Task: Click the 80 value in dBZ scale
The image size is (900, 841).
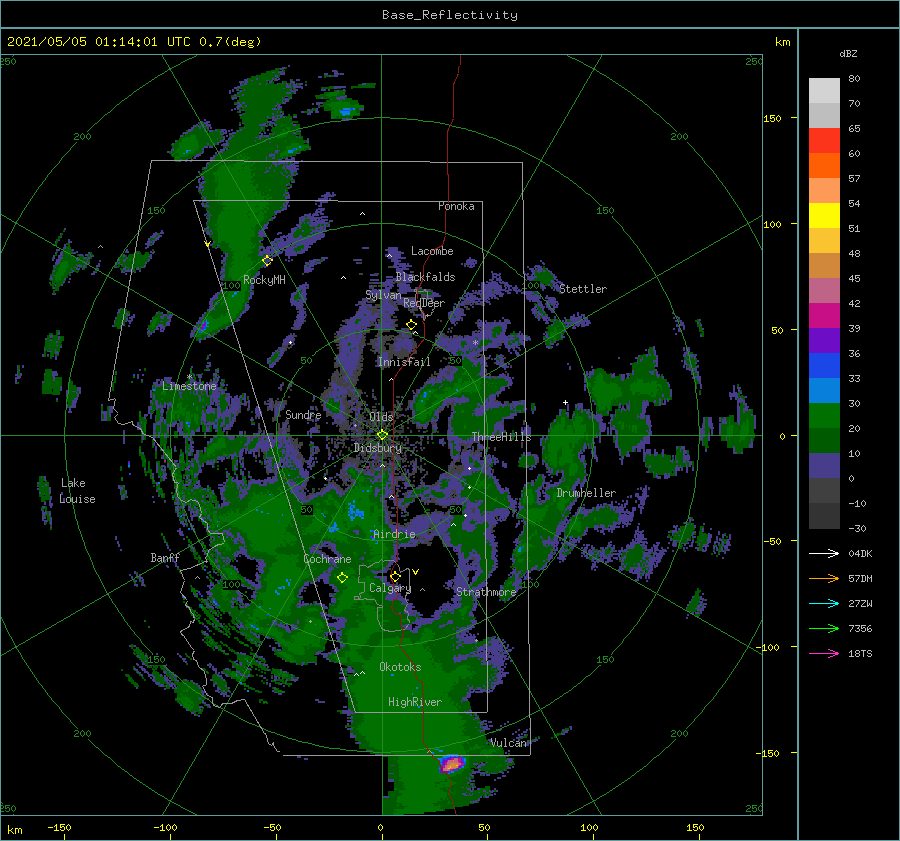Action: (854, 79)
